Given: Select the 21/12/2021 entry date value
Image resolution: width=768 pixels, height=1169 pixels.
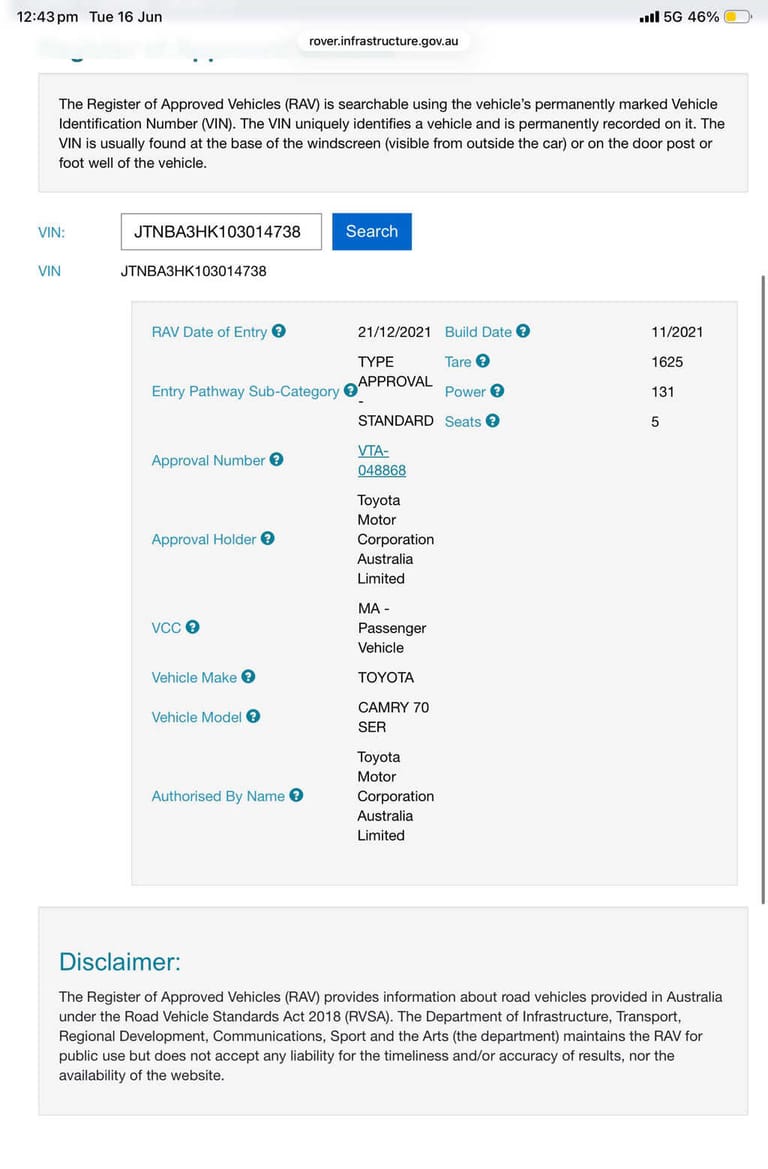Looking at the screenshot, I should (394, 332).
